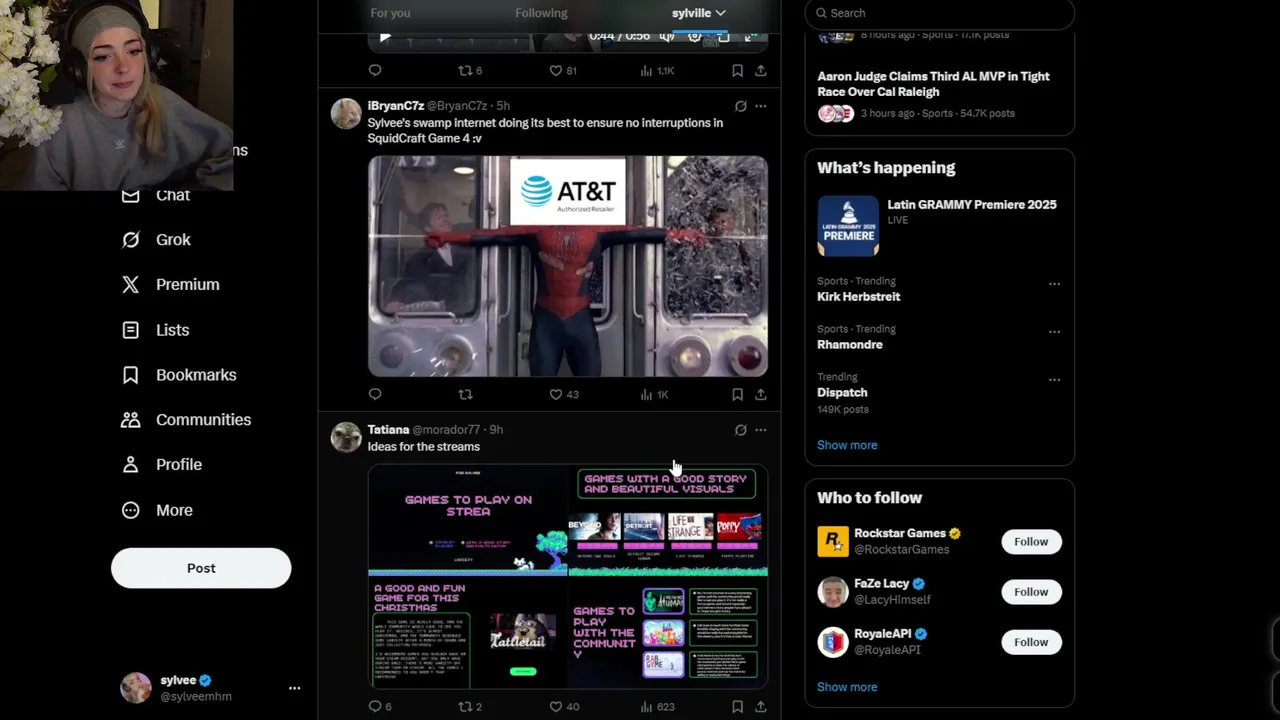Open Bookmarks in the sidebar
The height and width of the screenshot is (720, 1280).
179,375
